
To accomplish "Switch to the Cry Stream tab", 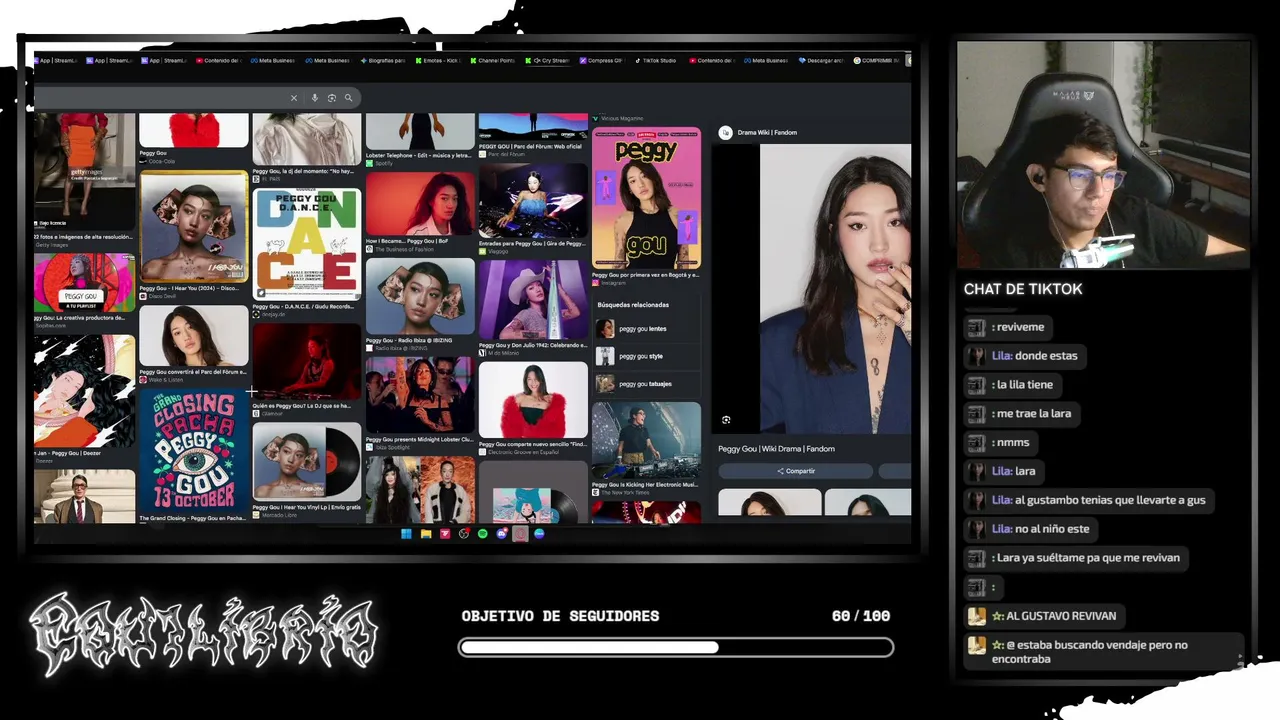I will (547, 60).
